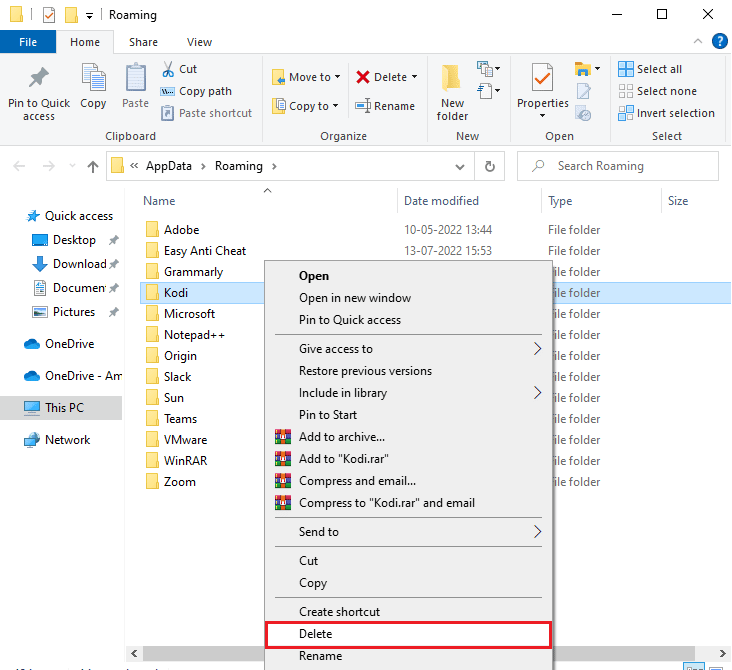Select This PC in navigation pane

[x=61, y=408]
